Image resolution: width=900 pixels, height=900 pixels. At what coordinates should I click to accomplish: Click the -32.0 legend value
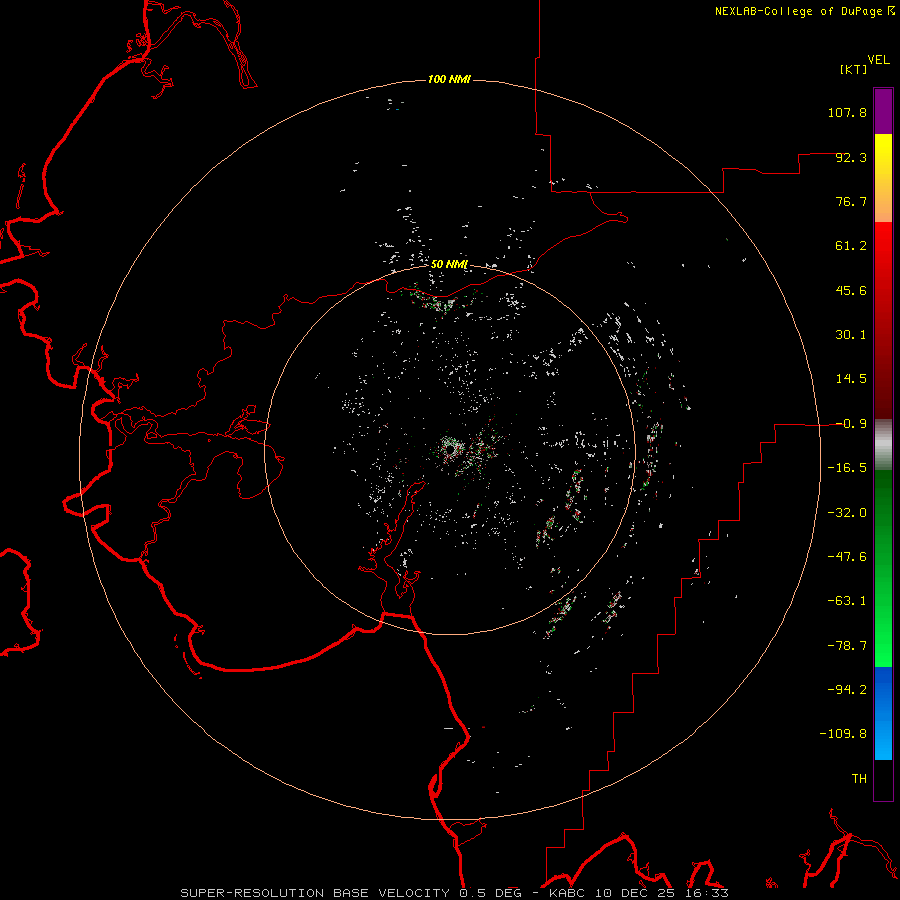(847, 513)
